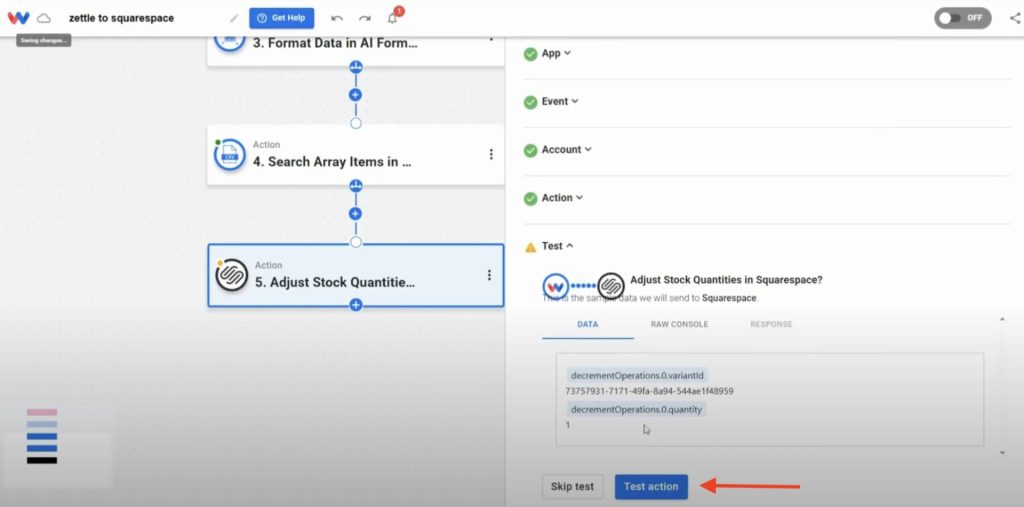Click the Pabbly logo in Test section

(x=556, y=286)
